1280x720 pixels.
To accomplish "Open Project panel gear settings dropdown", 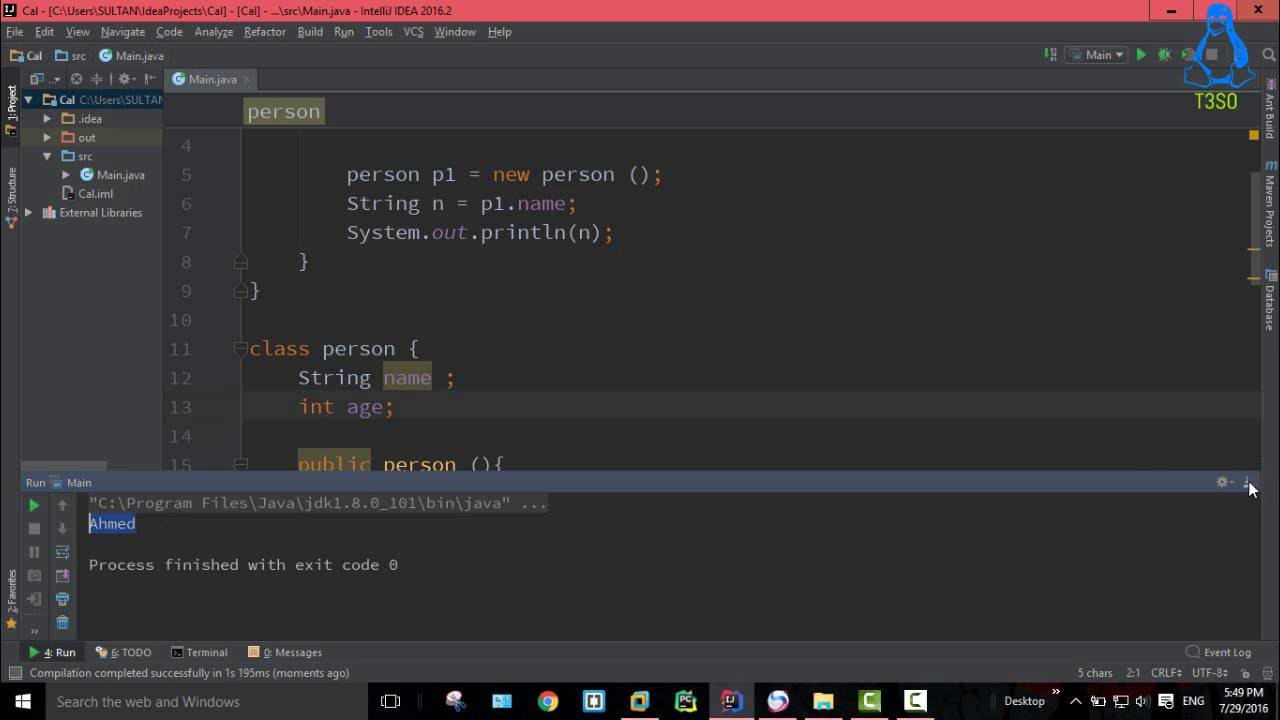I will tap(128, 79).
